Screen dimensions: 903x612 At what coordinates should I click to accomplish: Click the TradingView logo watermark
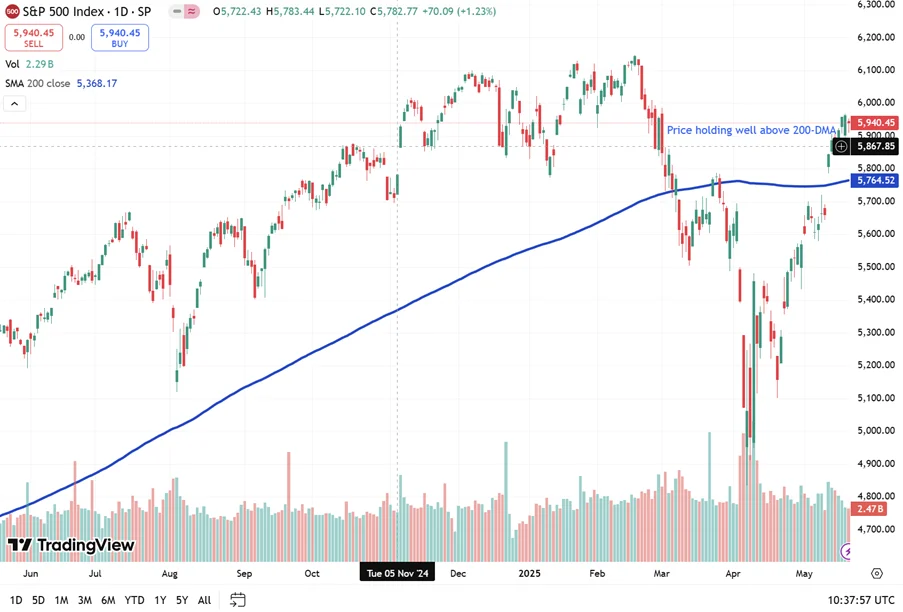click(x=71, y=545)
